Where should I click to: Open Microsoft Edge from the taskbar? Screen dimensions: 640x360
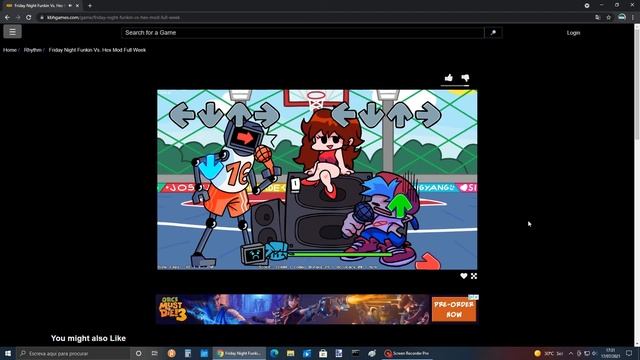[274, 353]
